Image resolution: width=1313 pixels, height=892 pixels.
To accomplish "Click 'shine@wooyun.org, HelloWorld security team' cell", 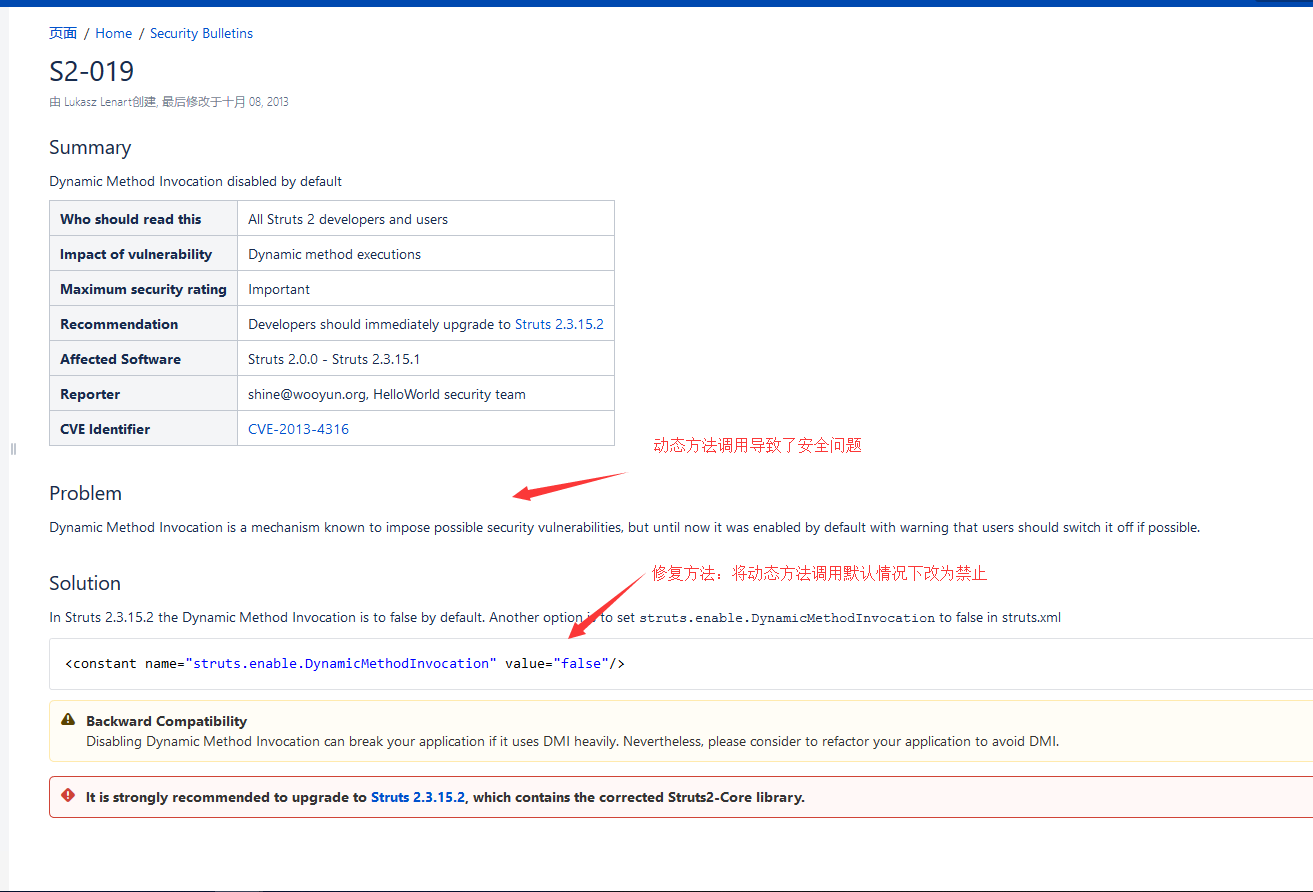I will pyautogui.click(x=426, y=394).
